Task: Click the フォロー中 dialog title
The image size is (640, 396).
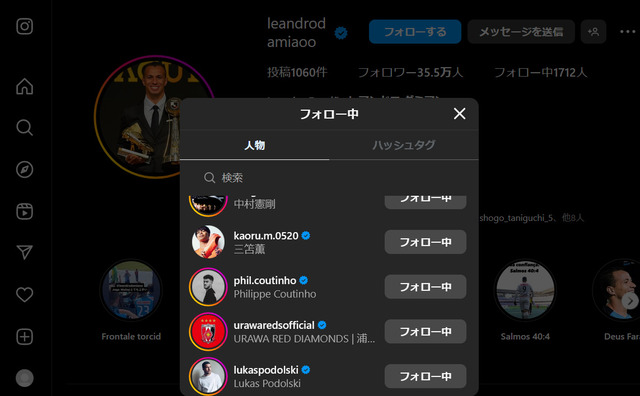Action: (329, 114)
